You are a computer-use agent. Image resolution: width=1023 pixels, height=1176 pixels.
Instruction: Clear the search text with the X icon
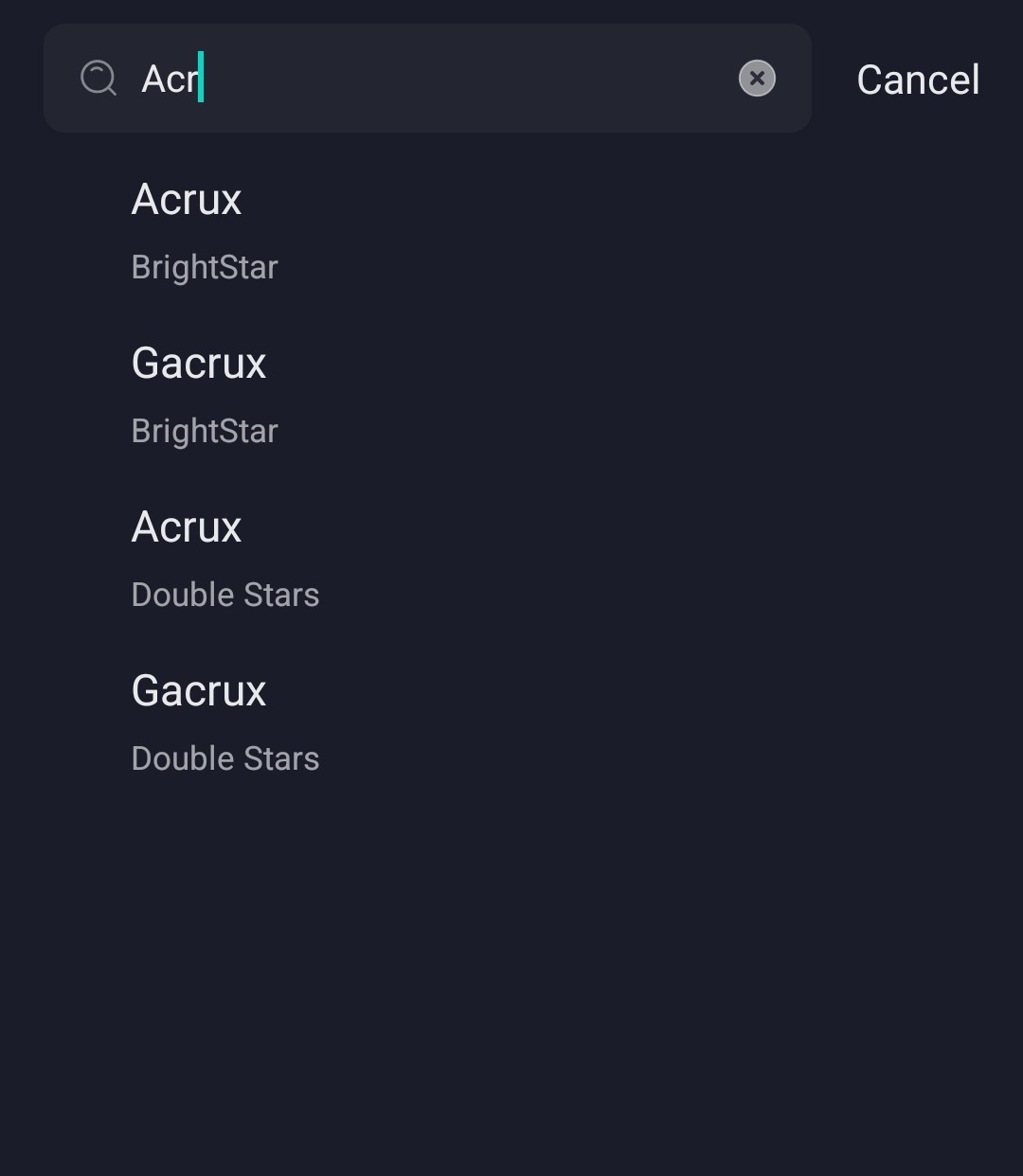(757, 79)
